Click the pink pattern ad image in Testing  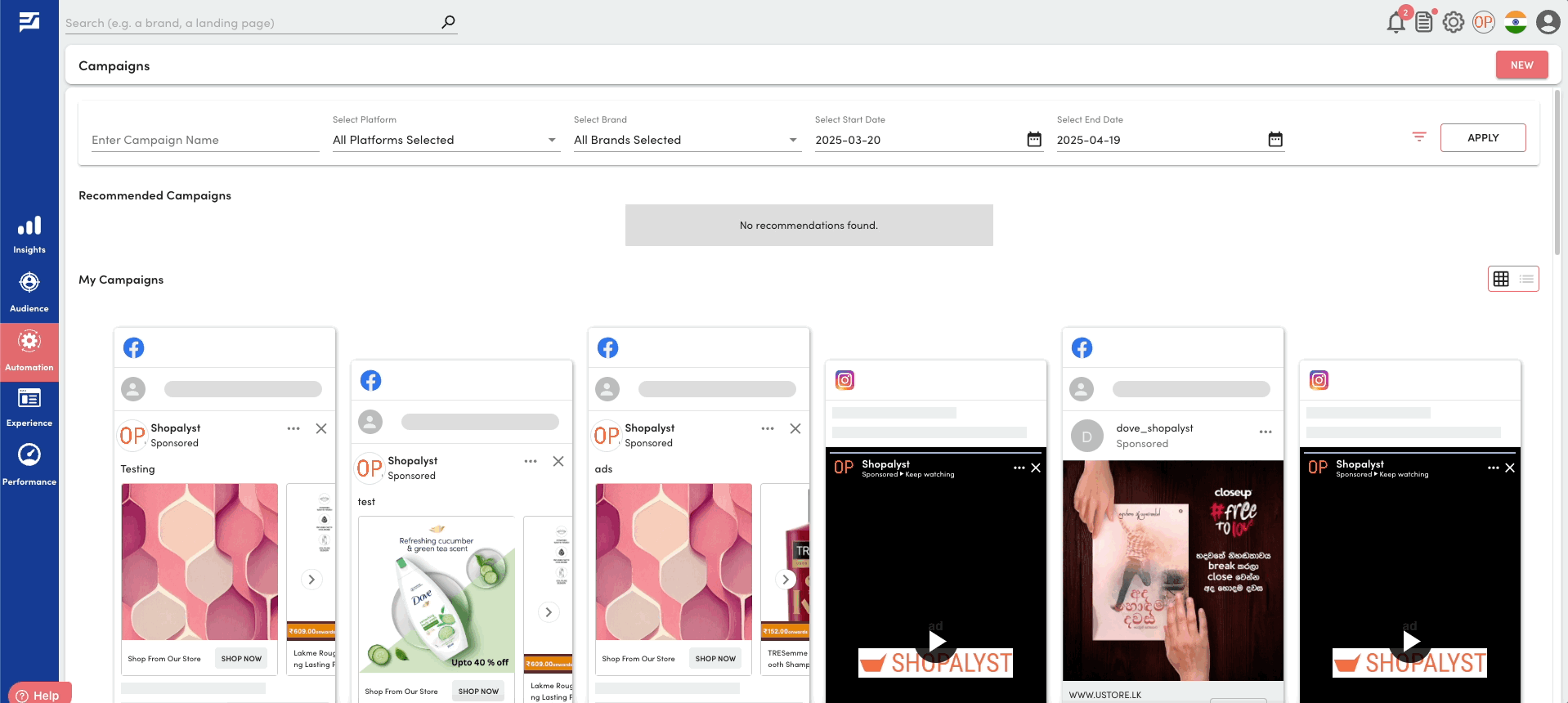coord(199,562)
